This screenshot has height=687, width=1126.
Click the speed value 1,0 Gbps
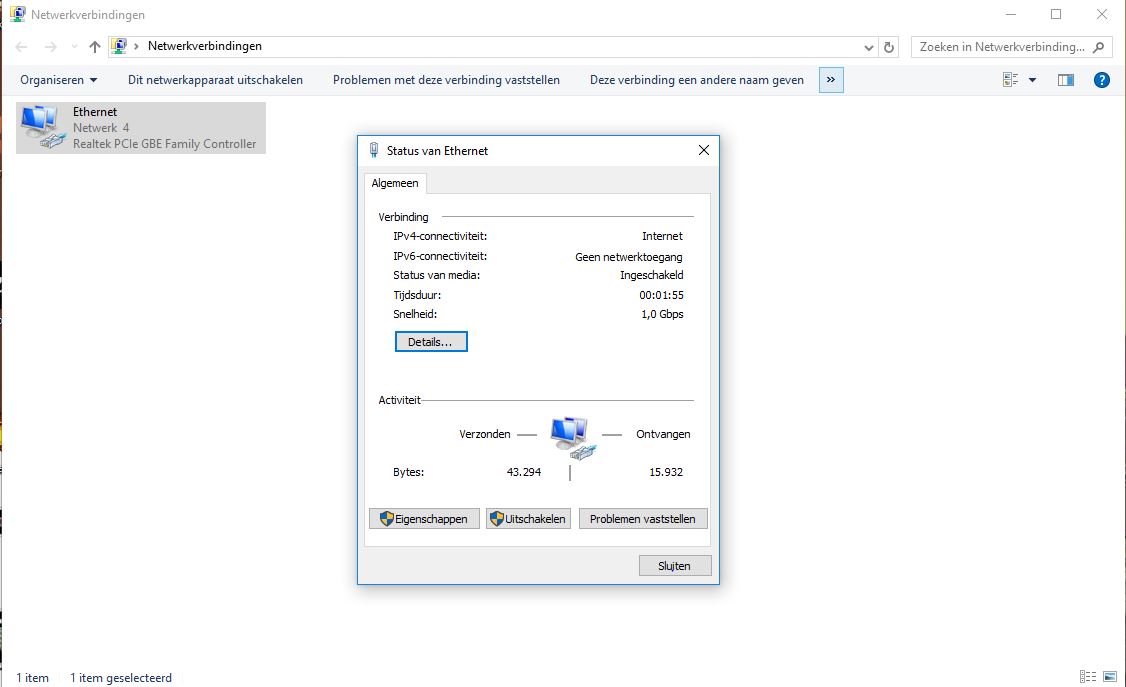point(662,314)
